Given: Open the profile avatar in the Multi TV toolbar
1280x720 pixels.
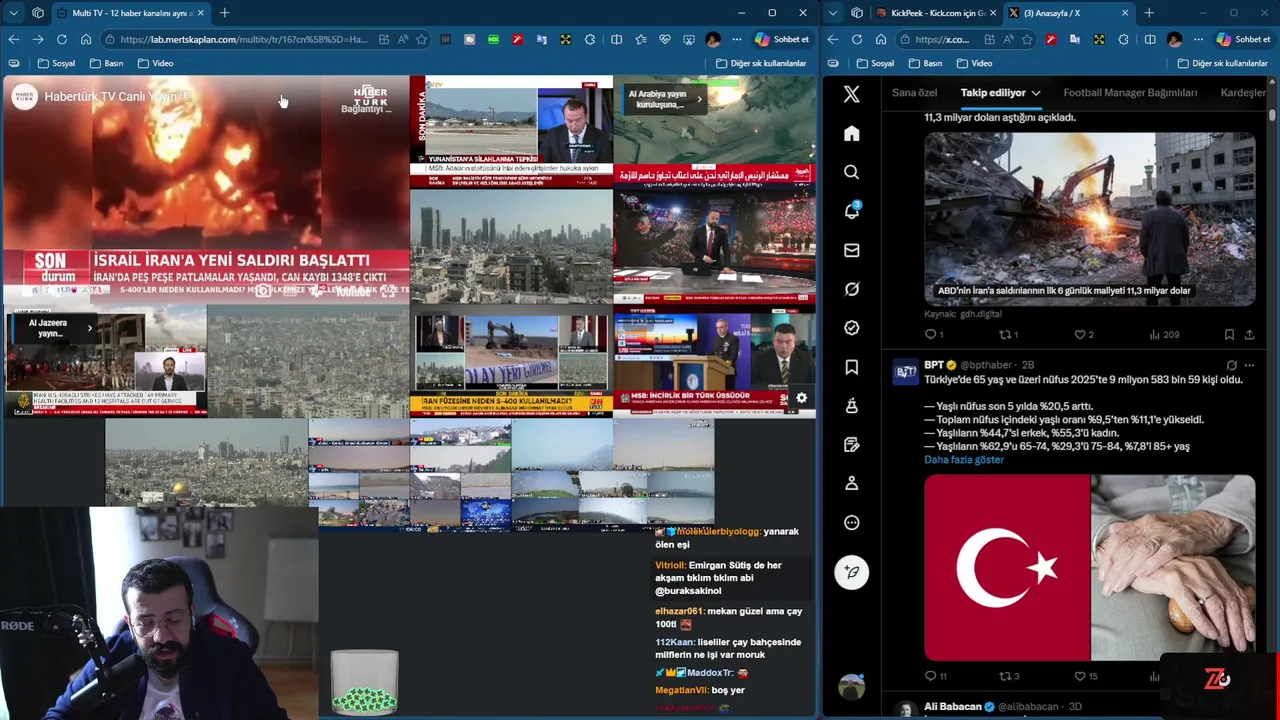Looking at the screenshot, I should [712, 39].
